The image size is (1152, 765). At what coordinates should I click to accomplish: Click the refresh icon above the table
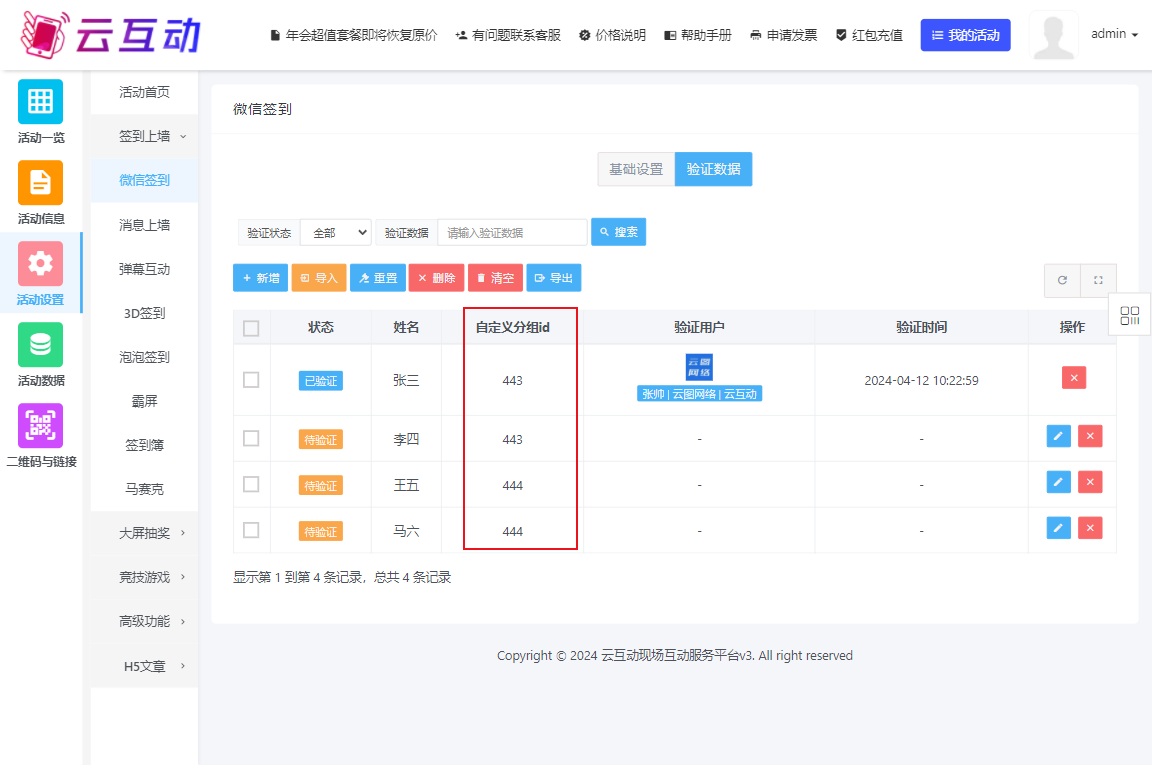pyautogui.click(x=1062, y=280)
